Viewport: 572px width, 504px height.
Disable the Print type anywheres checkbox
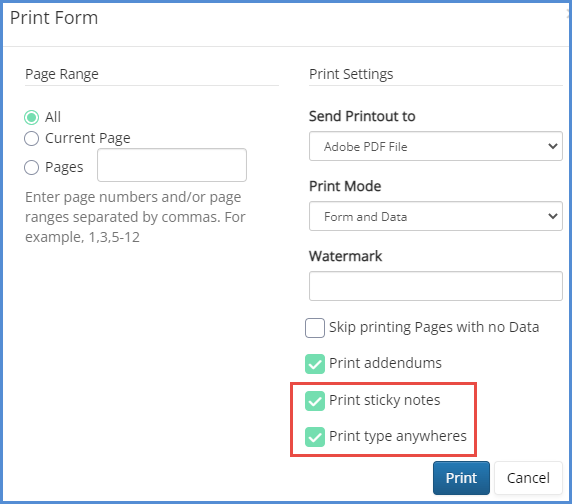tap(315, 437)
